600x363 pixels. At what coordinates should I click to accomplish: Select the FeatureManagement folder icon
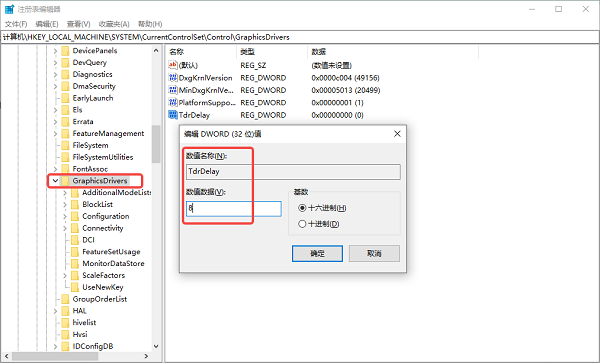coord(65,133)
